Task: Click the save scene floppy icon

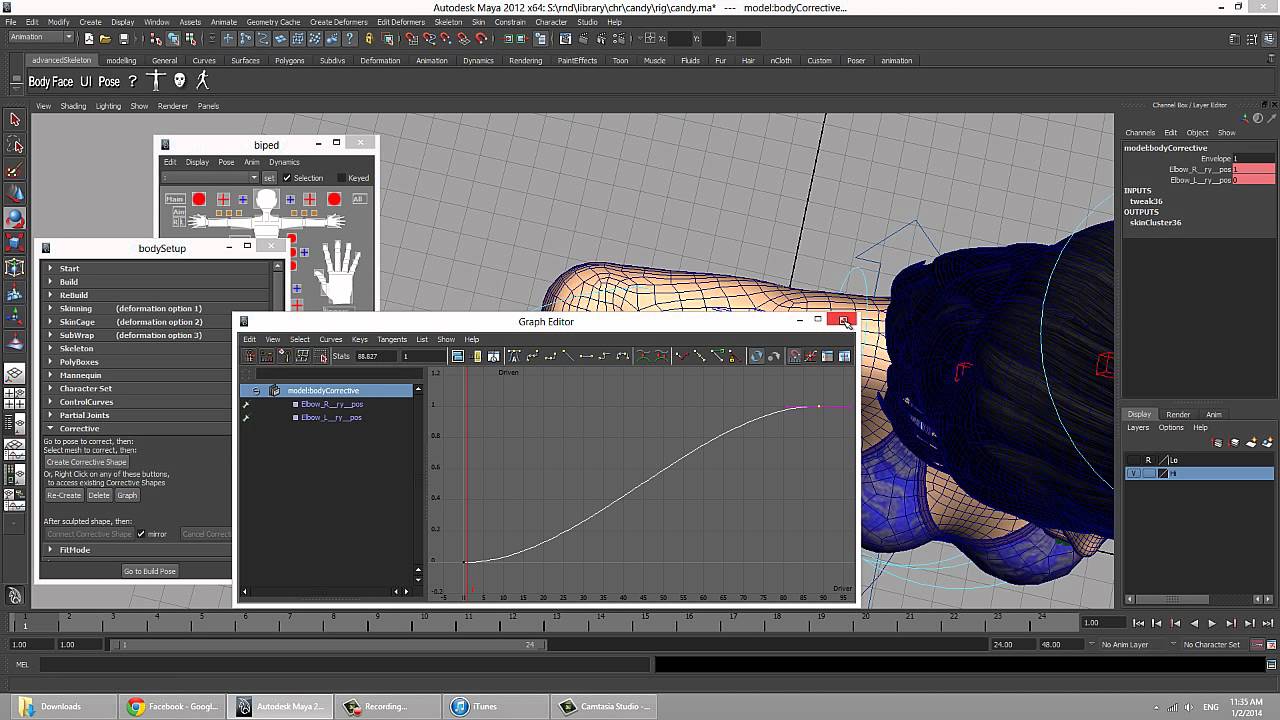Action: coord(124,39)
